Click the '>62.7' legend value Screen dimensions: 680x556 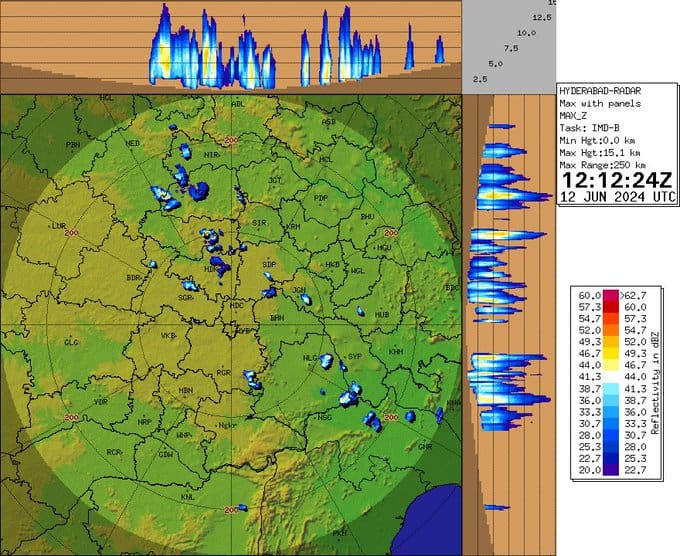(x=633, y=295)
